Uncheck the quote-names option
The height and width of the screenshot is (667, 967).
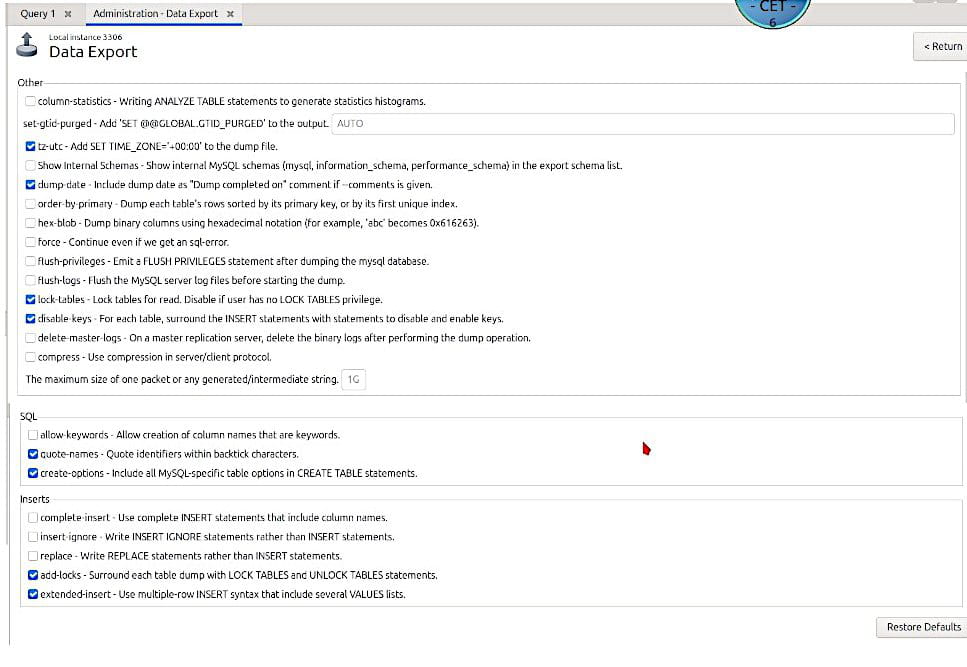coord(33,454)
